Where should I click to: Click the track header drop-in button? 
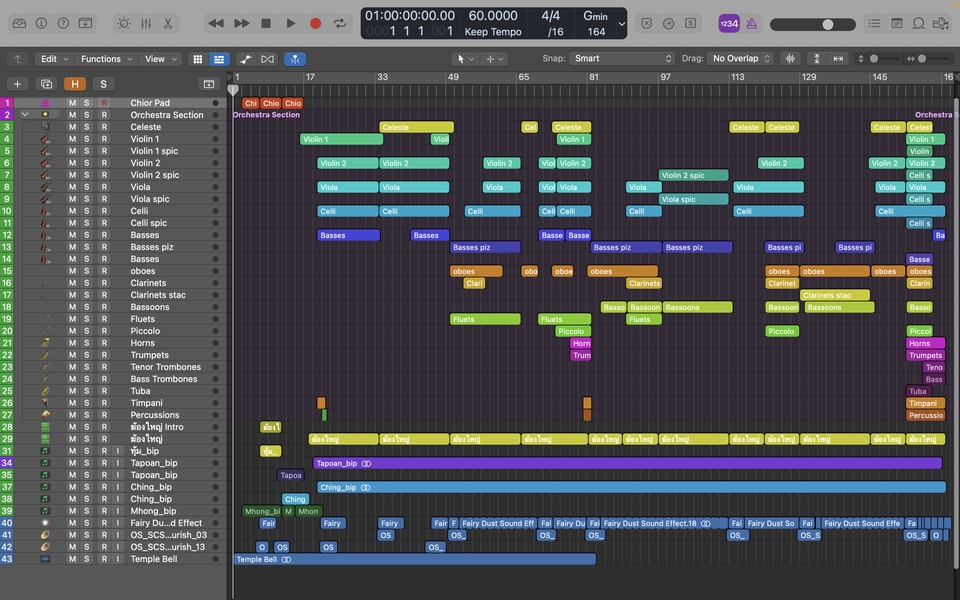click(209, 84)
